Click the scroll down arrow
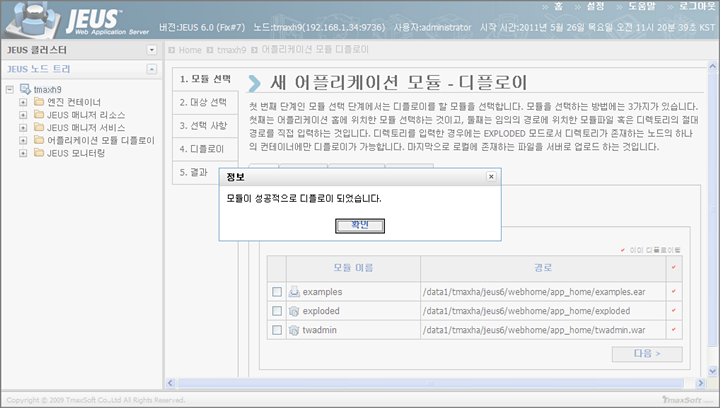The height and width of the screenshot is (408, 720). pos(712,370)
